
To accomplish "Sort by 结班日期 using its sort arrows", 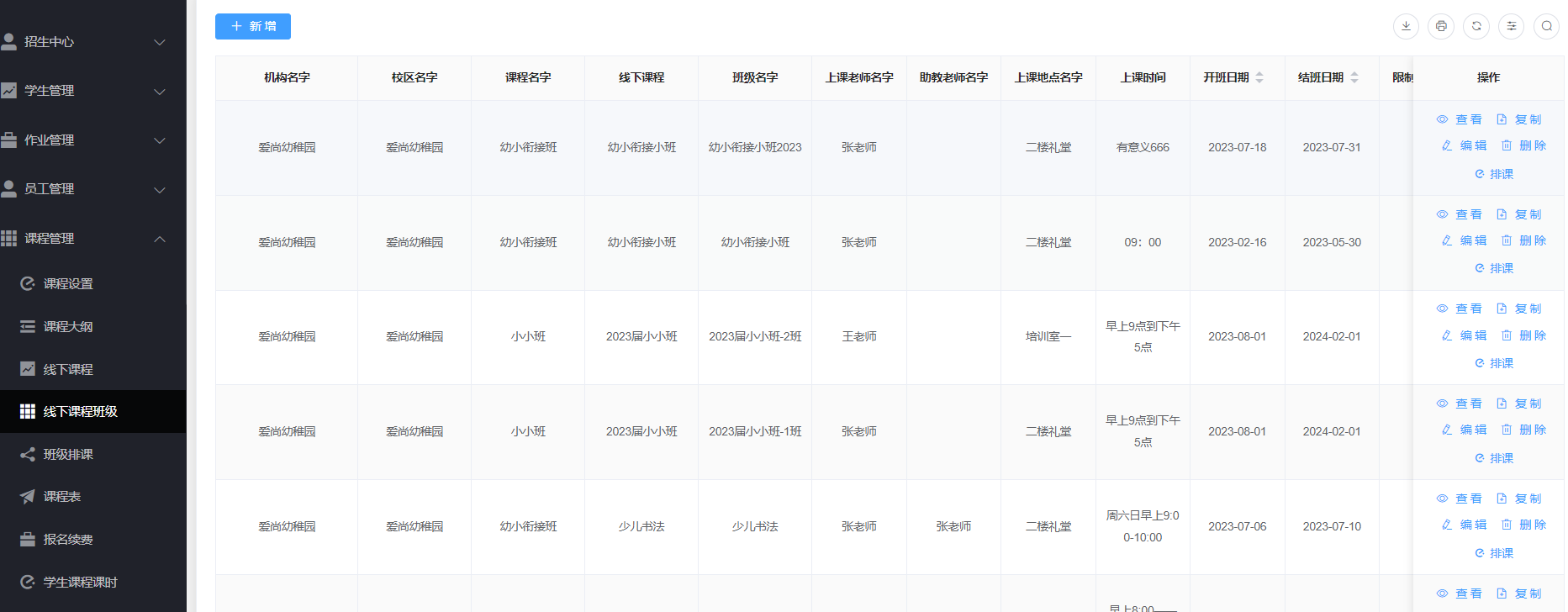I will coord(1354,77).
